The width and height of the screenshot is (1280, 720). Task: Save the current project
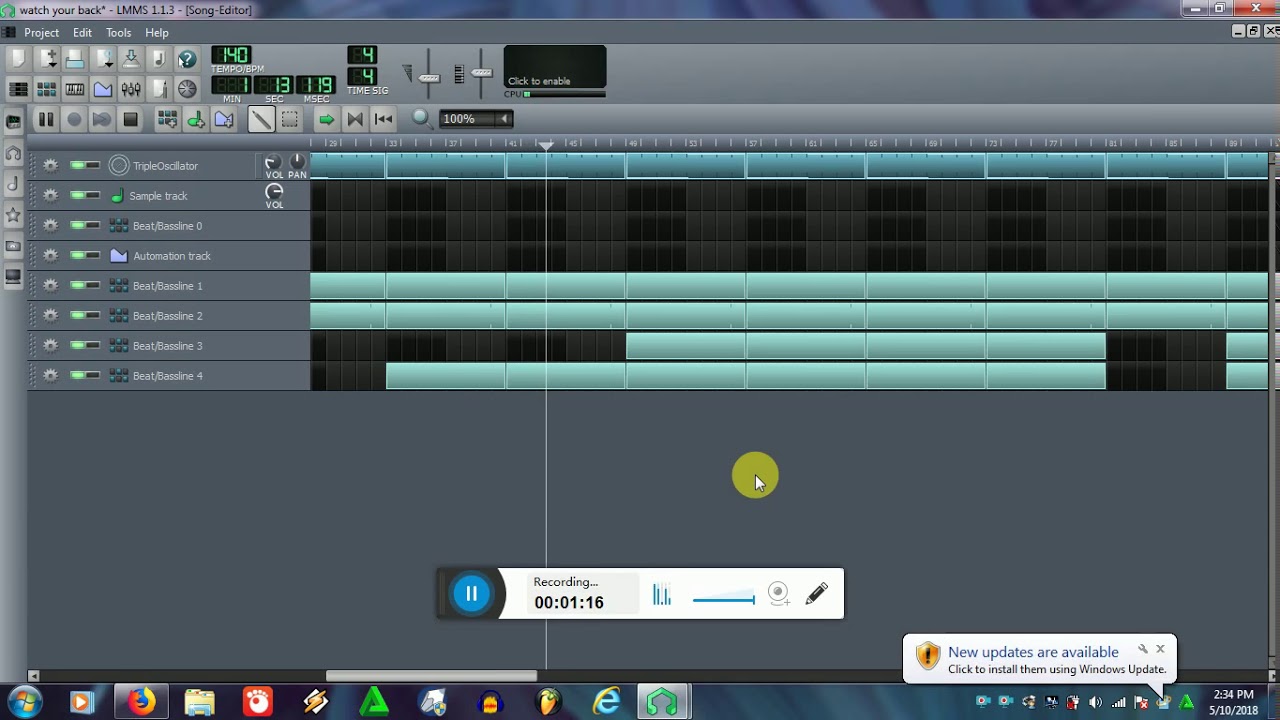[x=130, y=59]
